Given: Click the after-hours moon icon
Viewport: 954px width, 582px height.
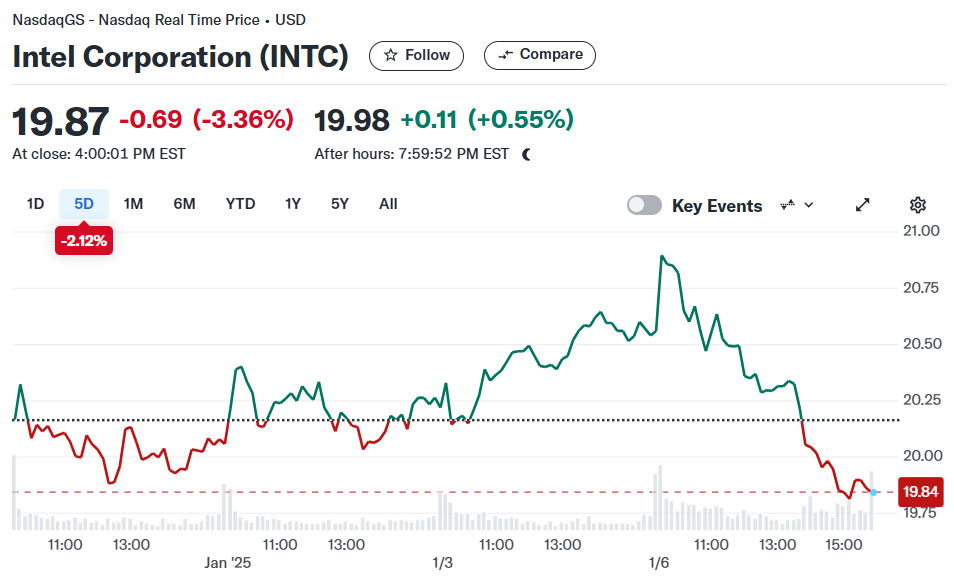Looking at the screenshot, I should tap(527, 154).
